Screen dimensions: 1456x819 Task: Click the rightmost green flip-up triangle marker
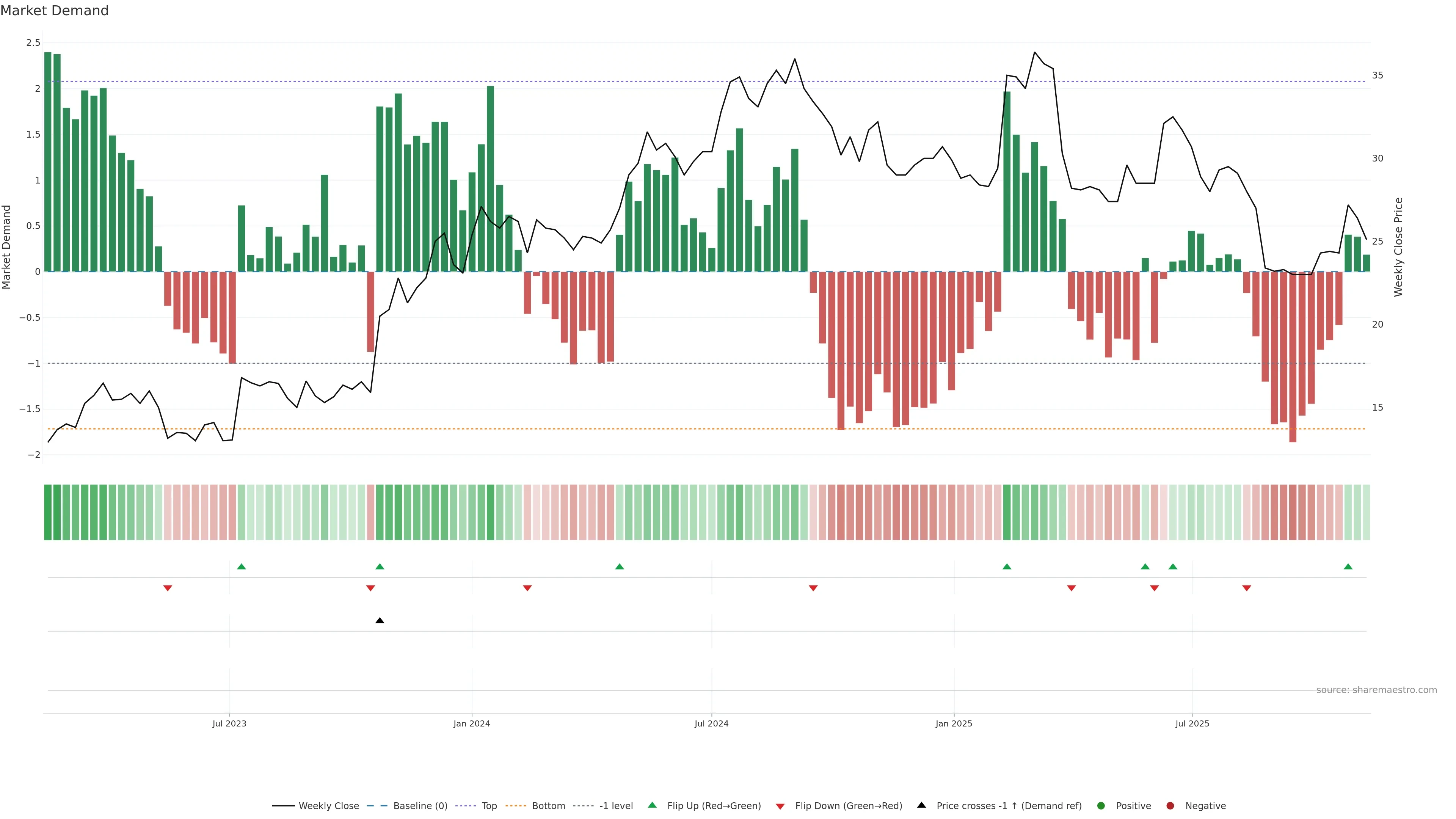[x=1348, y=567]
